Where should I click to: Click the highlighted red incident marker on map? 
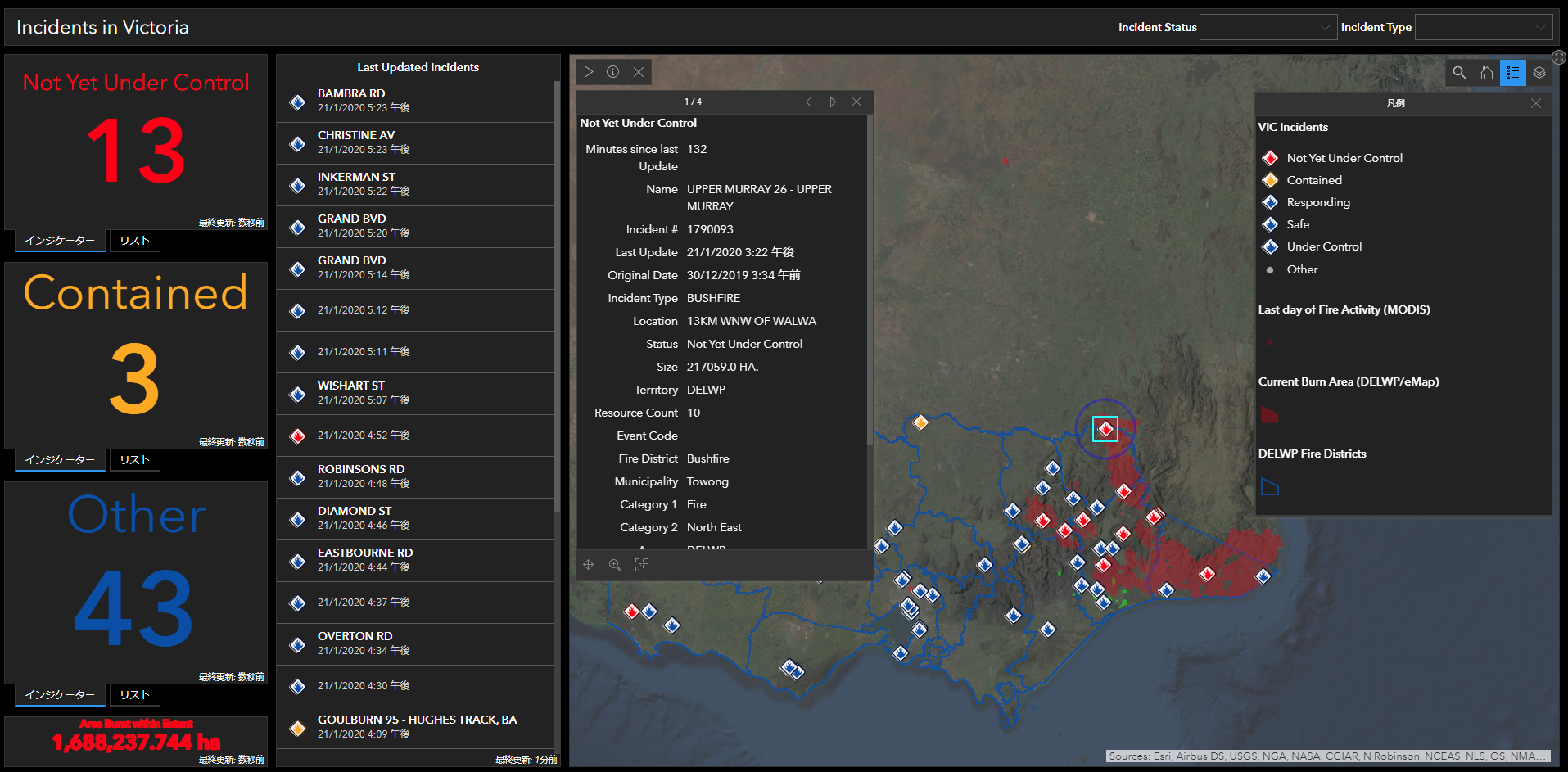1105,428
